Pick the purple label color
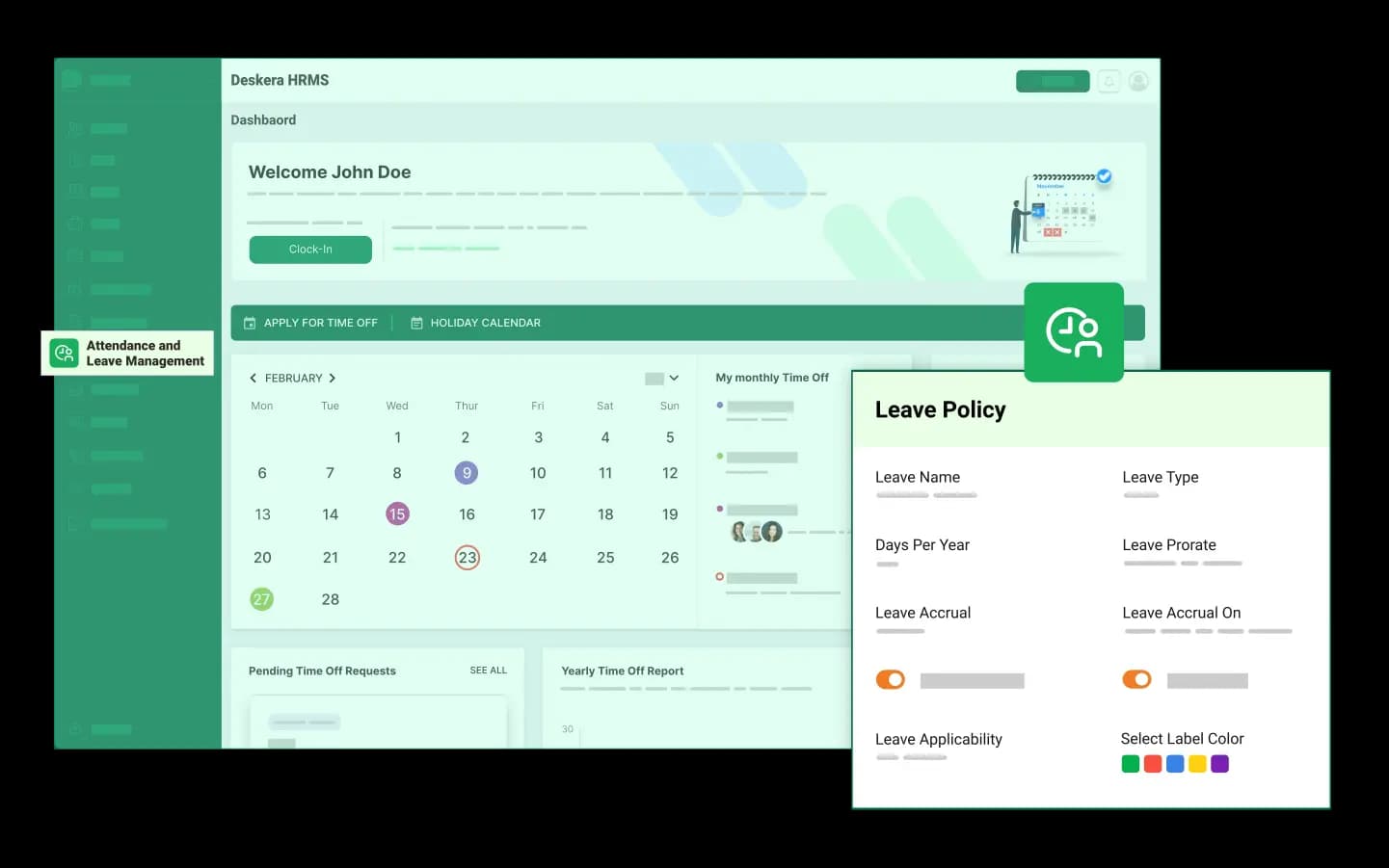 pyautogui.click(x=1220, y=764)
